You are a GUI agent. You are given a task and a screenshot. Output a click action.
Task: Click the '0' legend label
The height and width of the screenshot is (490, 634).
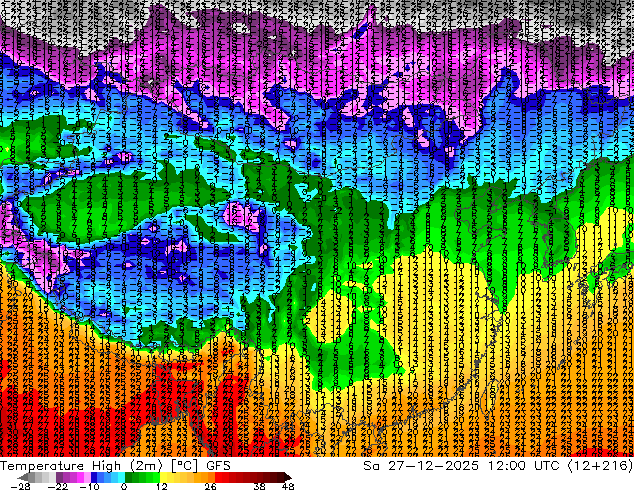tap(124, 486)
